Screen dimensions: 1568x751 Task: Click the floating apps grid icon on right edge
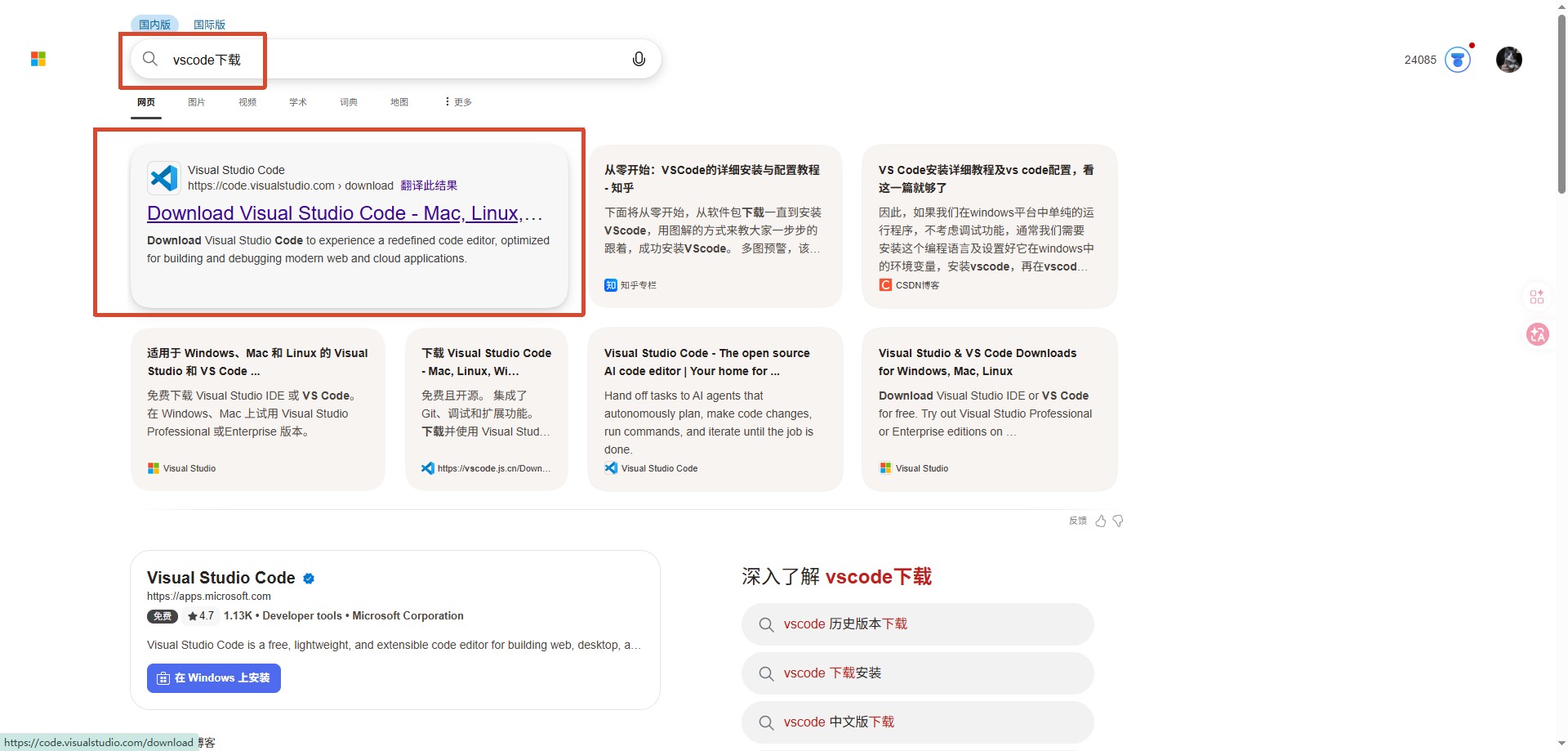click(x=1537, y=297)
